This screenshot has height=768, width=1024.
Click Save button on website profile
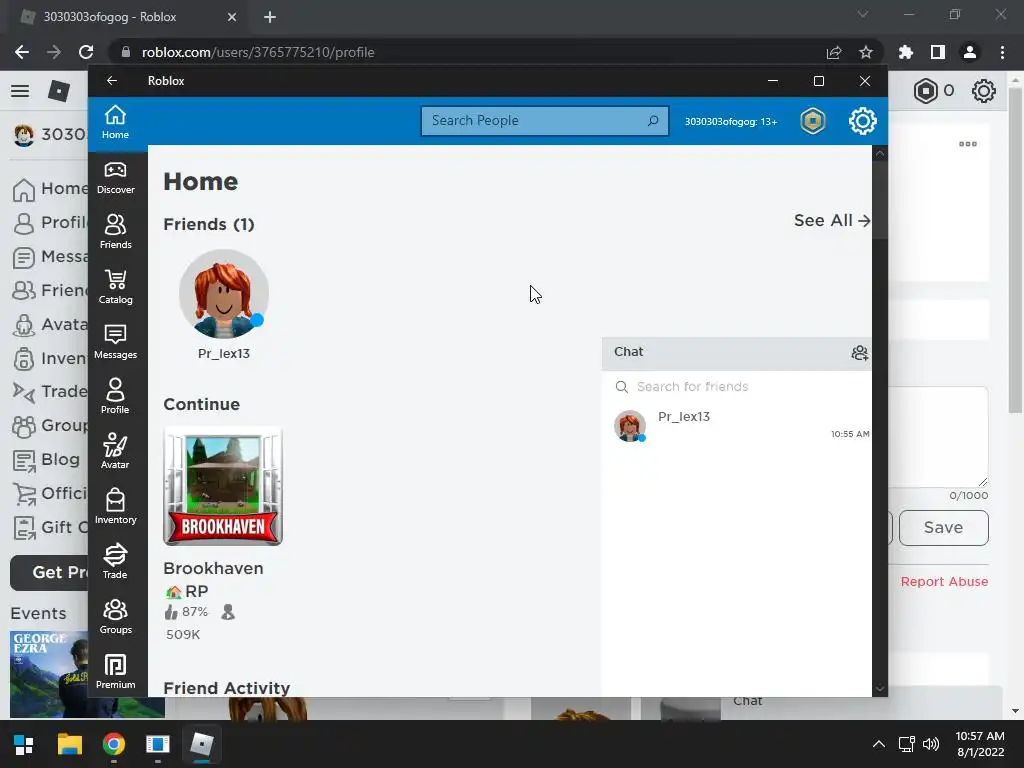(944, 528)
